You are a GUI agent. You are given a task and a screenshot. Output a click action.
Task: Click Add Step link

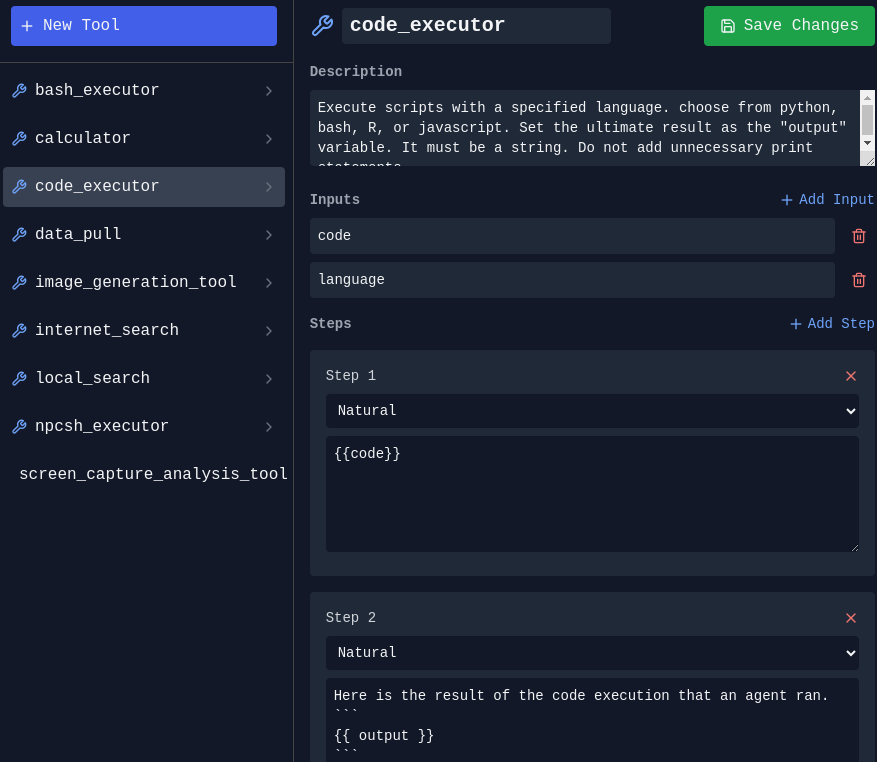coord(832,324)
